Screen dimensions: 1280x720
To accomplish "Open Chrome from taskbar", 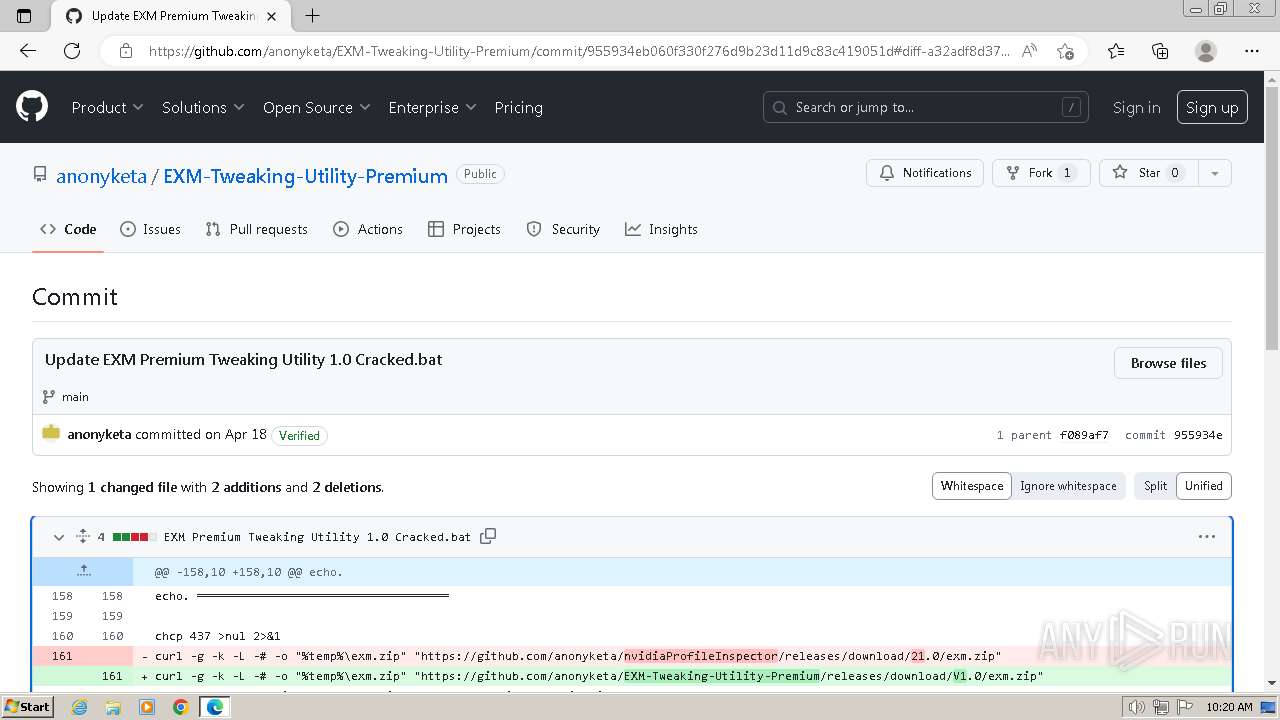I will [x=180, y=707].
